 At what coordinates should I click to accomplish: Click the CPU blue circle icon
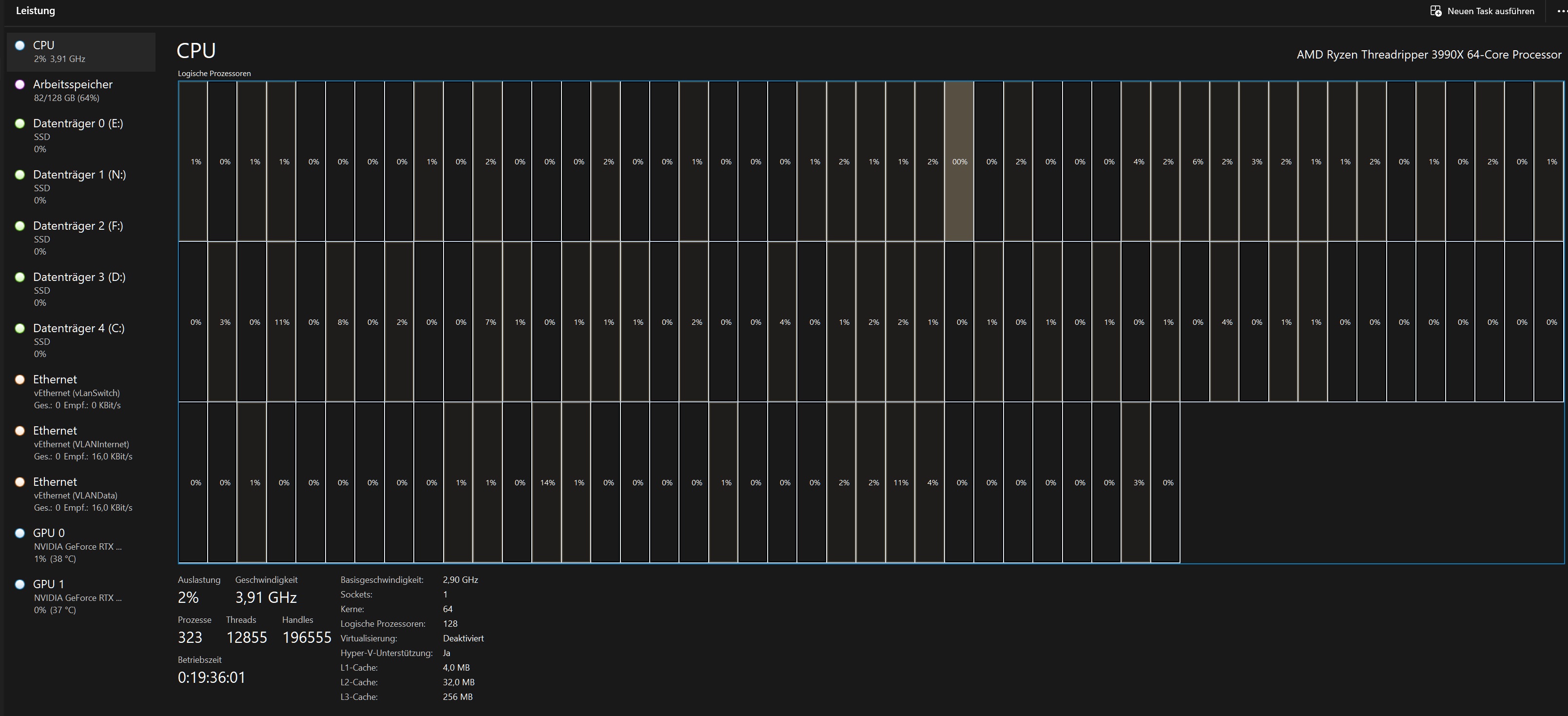tap(19, 46)
